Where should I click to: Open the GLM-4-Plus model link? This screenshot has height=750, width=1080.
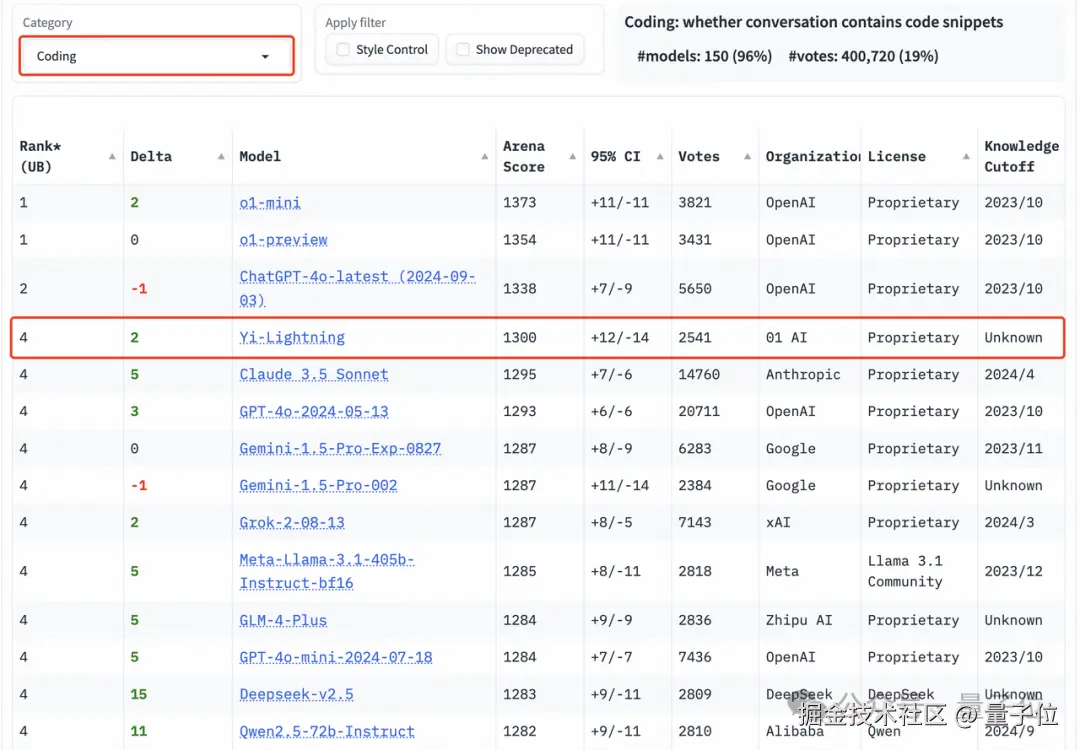coord(283,621)
